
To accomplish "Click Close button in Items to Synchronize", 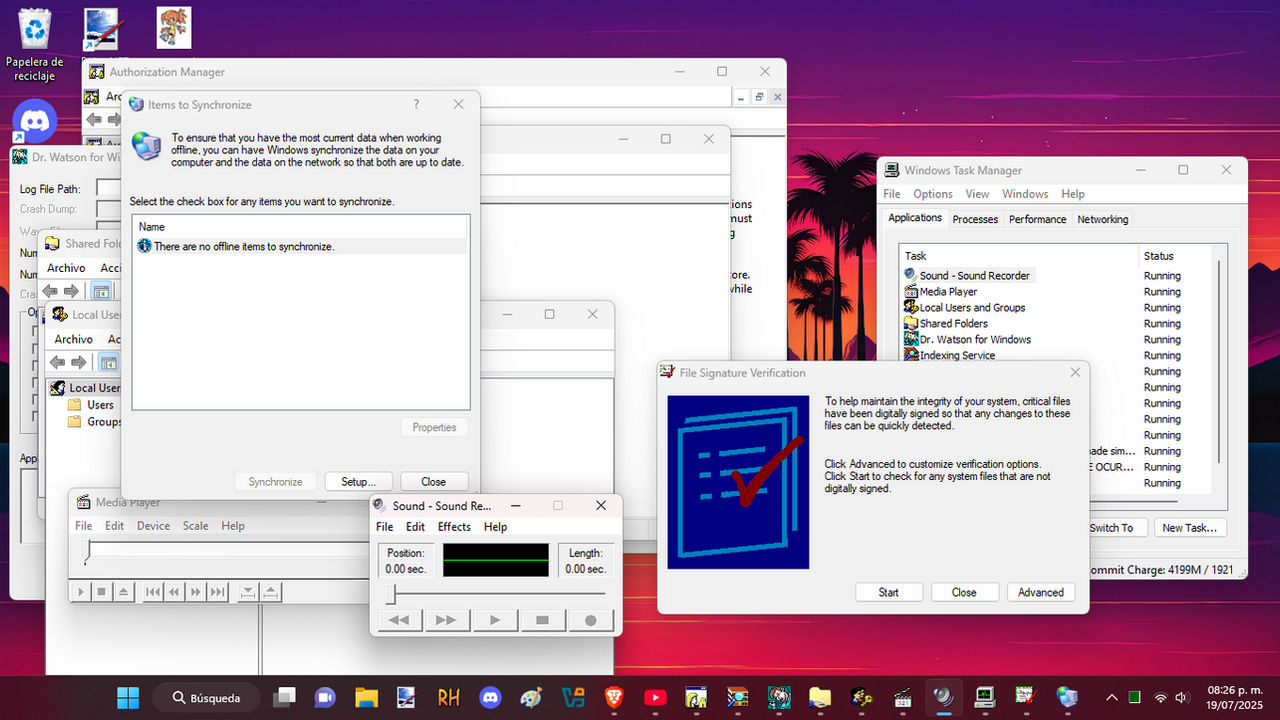I will tap(434, 481).
